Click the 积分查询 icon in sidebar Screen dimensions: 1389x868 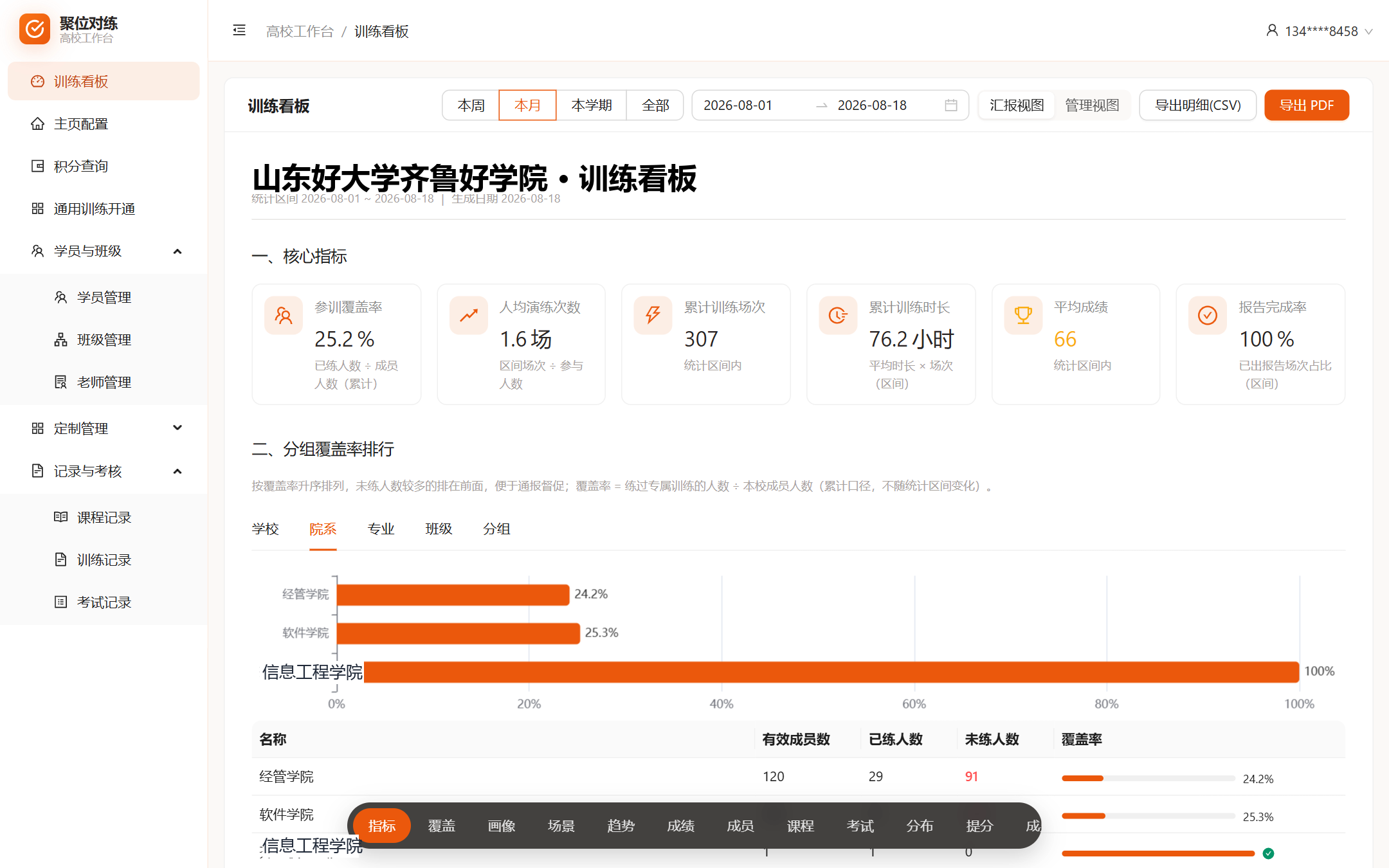coord(38,166)
